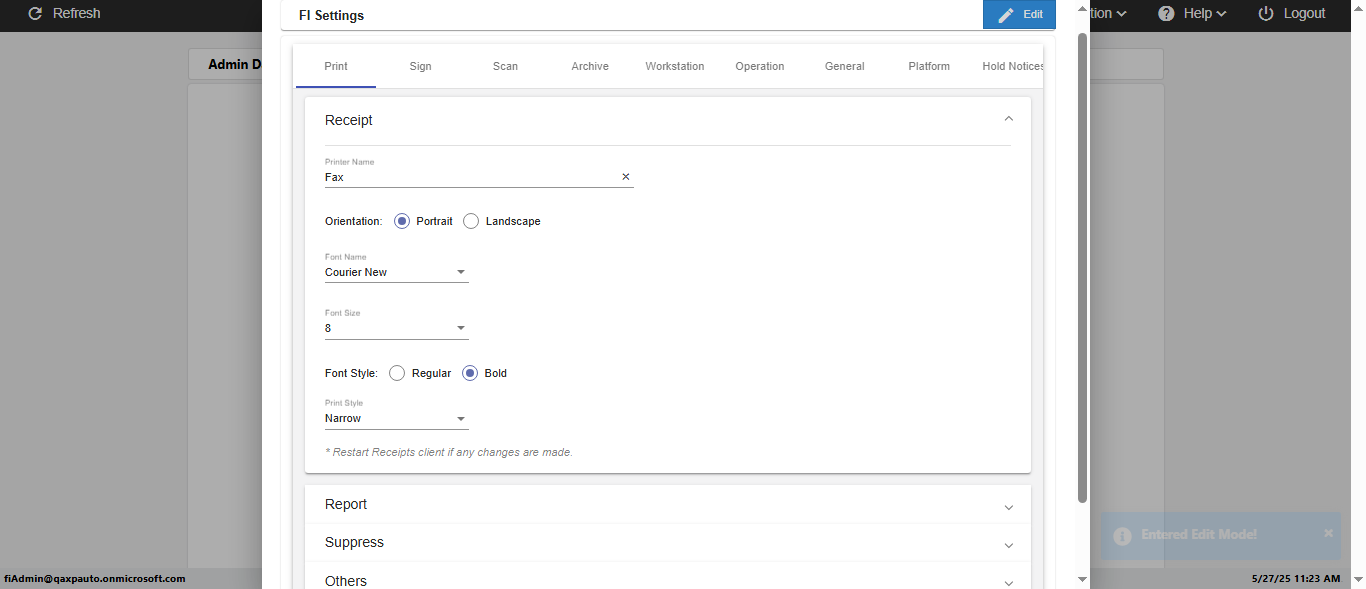Open the Workstation tab

pyautogui.click(x=675, y=66)
